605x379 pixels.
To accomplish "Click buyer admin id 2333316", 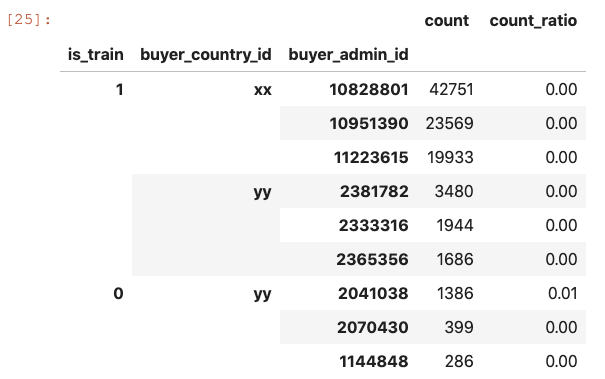I will [373, 225].
